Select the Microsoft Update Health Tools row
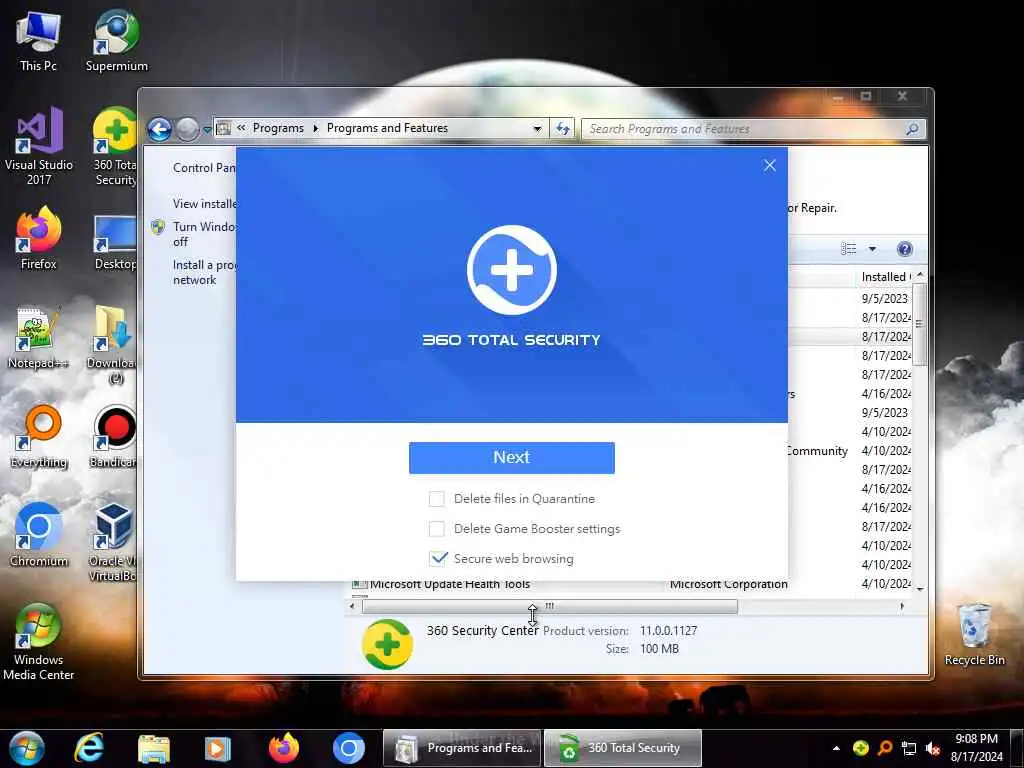The image size is (1024, 768). click(x=631, y=584)
